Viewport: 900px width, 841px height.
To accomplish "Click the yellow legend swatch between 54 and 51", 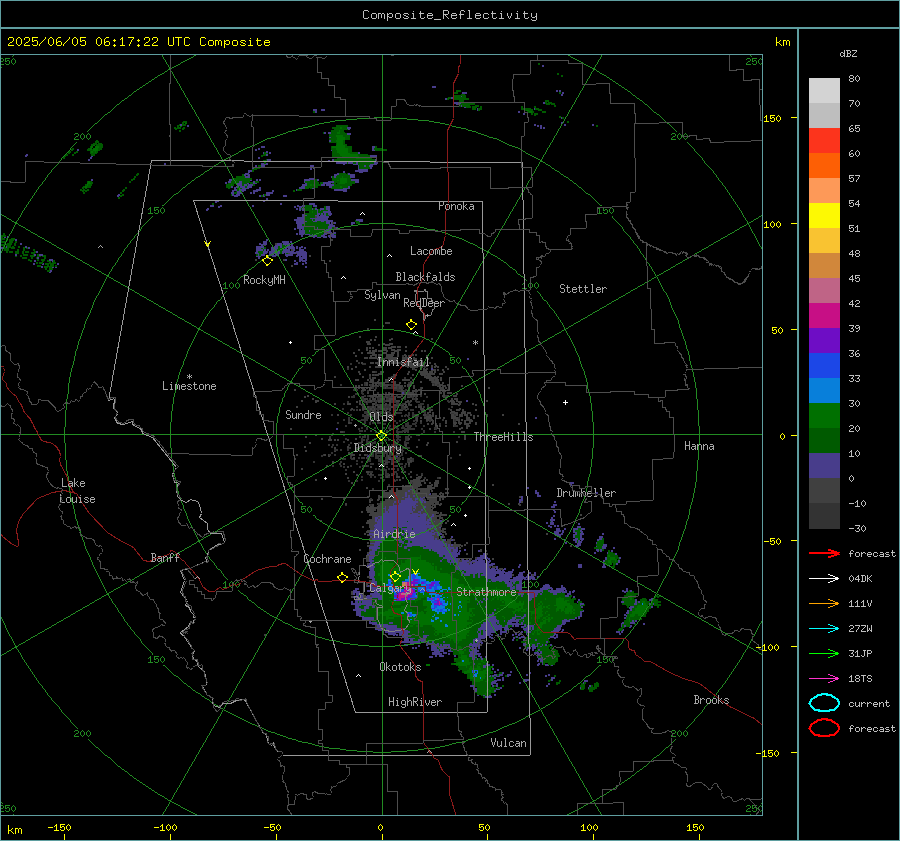I will [x=824, y=215].
